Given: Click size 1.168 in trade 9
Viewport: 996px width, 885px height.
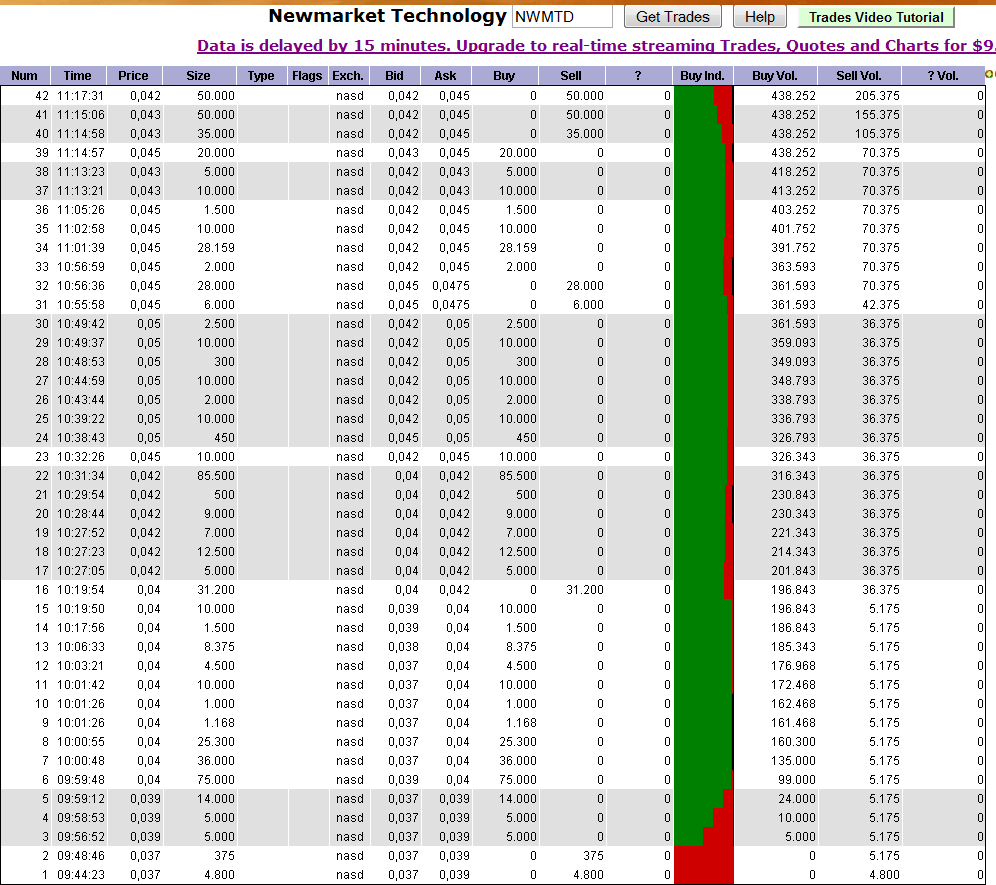Looking at the screenshot, I should point(219,723).
